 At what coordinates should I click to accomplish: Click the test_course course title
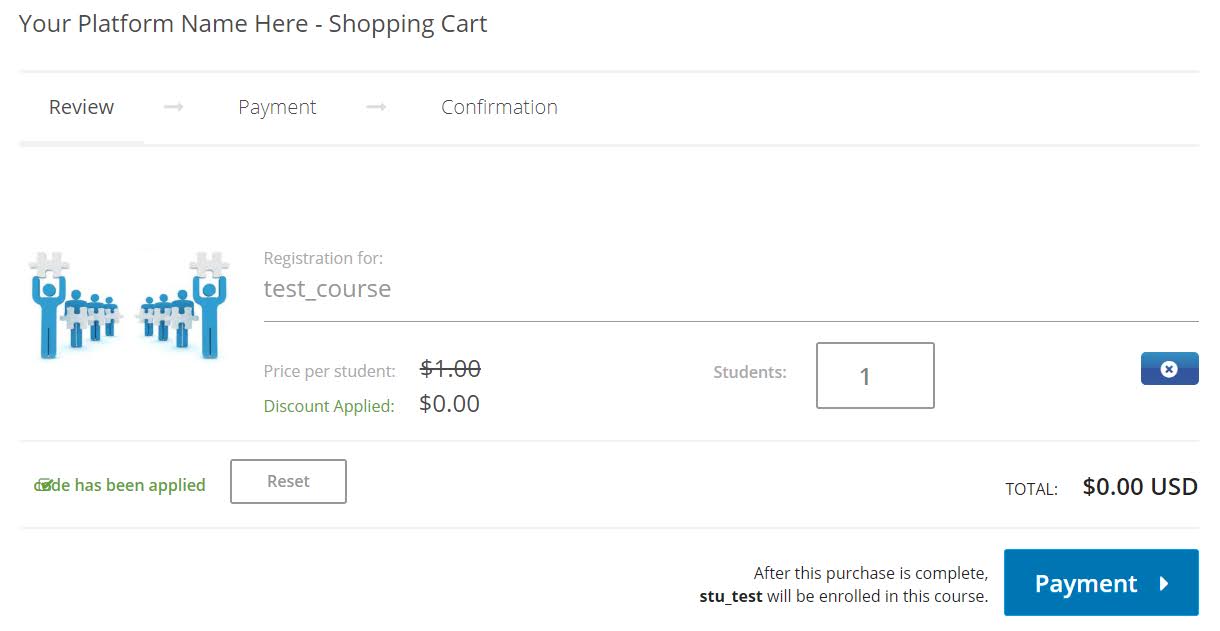pos(327,289)
